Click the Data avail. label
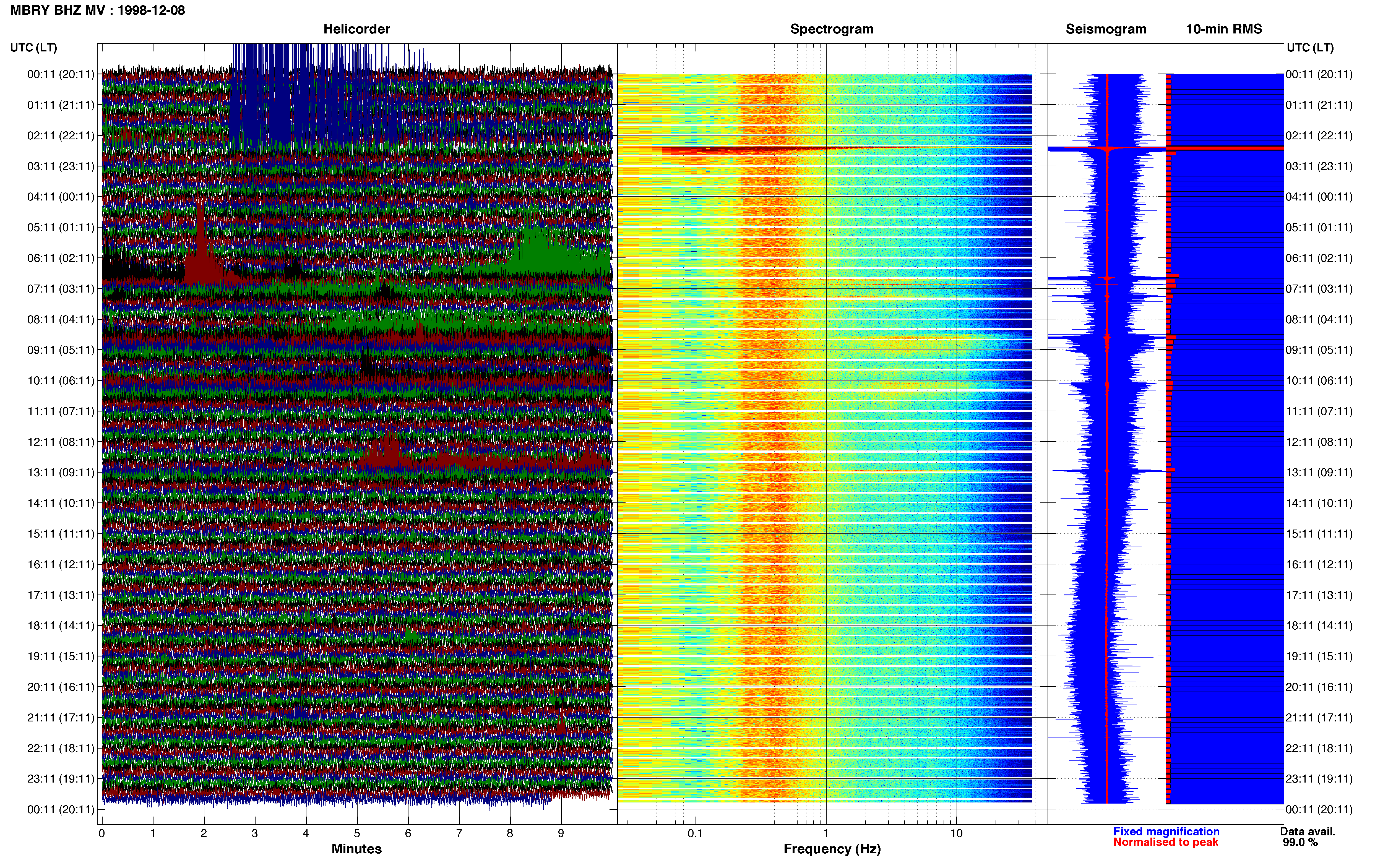1388x868 pixels. [1308, 831]
